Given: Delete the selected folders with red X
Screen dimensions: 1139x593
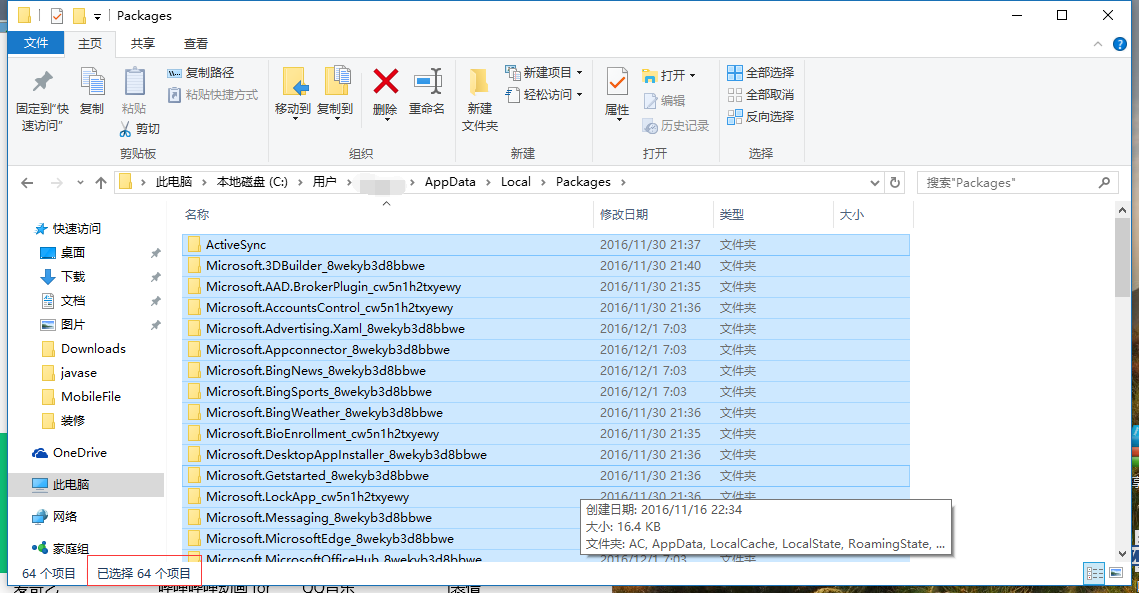Looking at the screenshot, I should click(385, 93).
